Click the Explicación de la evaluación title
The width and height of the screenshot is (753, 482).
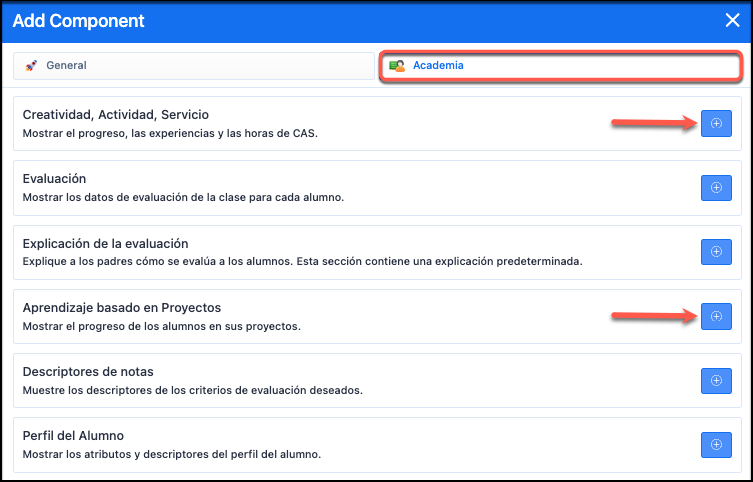click(x=105, y=244)
